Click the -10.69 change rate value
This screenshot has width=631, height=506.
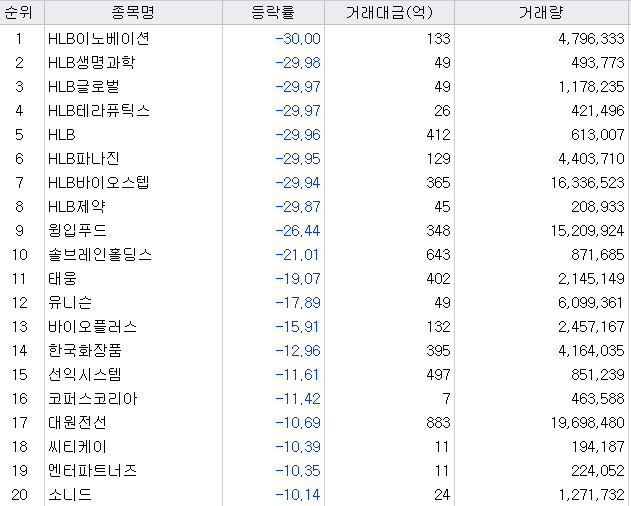click(298, 423)
